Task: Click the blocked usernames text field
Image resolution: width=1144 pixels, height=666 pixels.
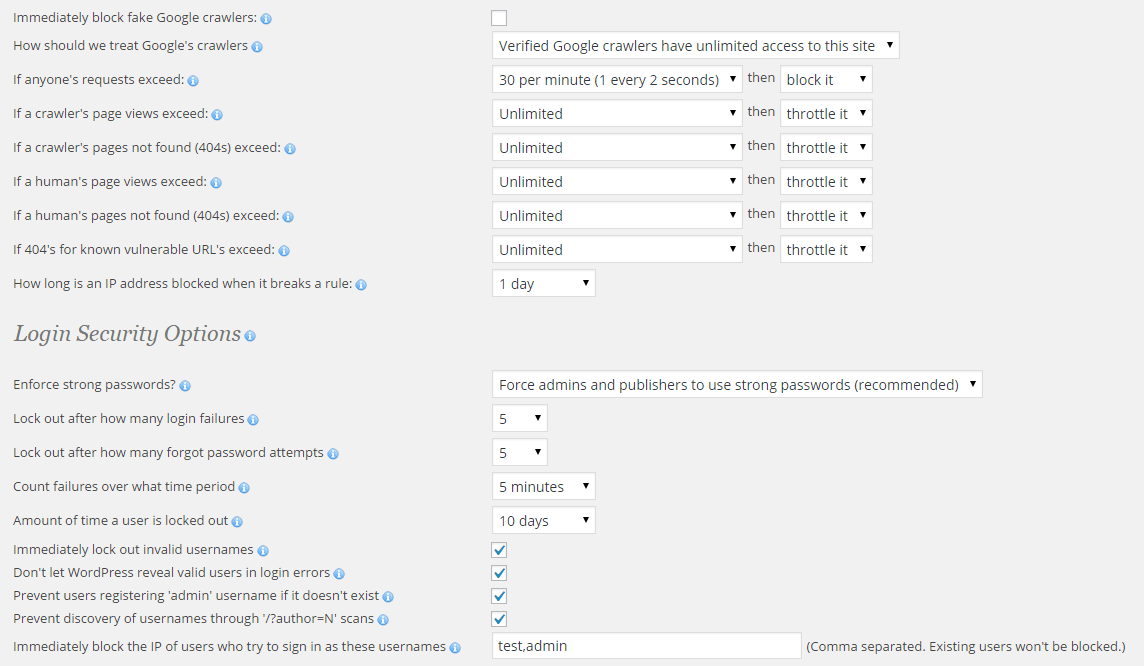Action: [x=647, y=646]
